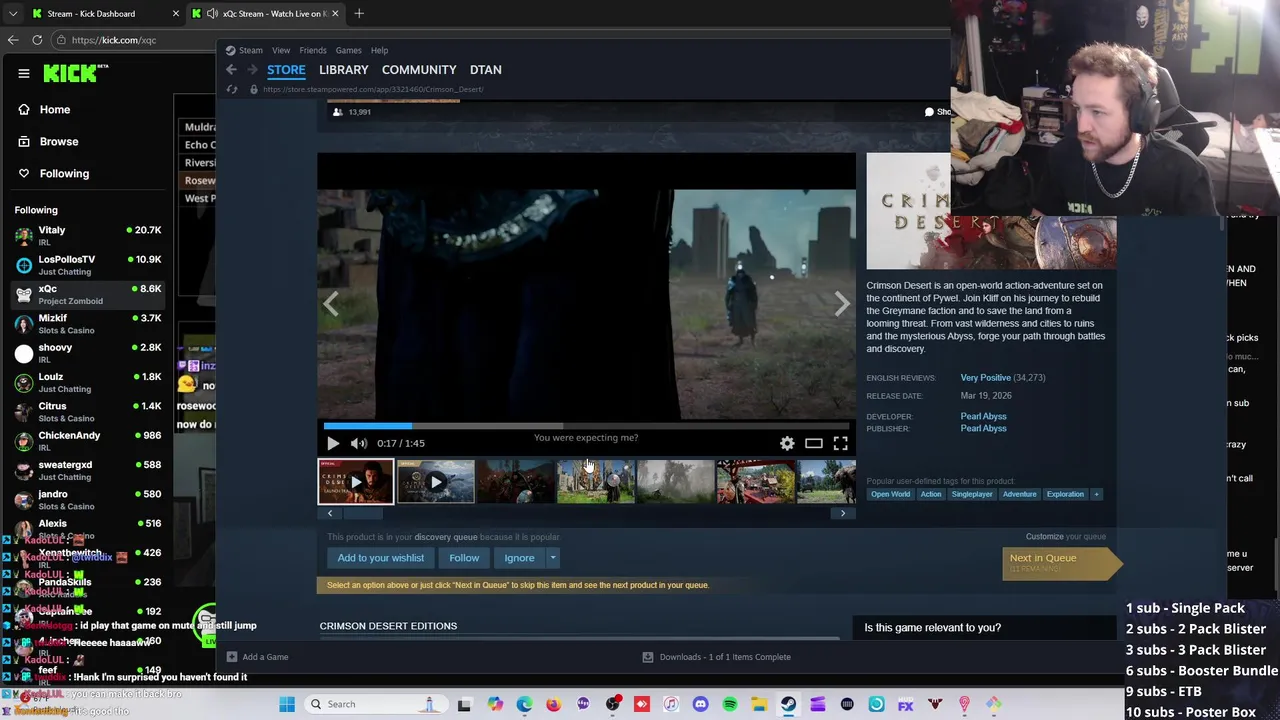Open developer Pearl Abyss link
Image resolution: width=1280 pixels, height=720 pixels.
click(x=984, y=416)
